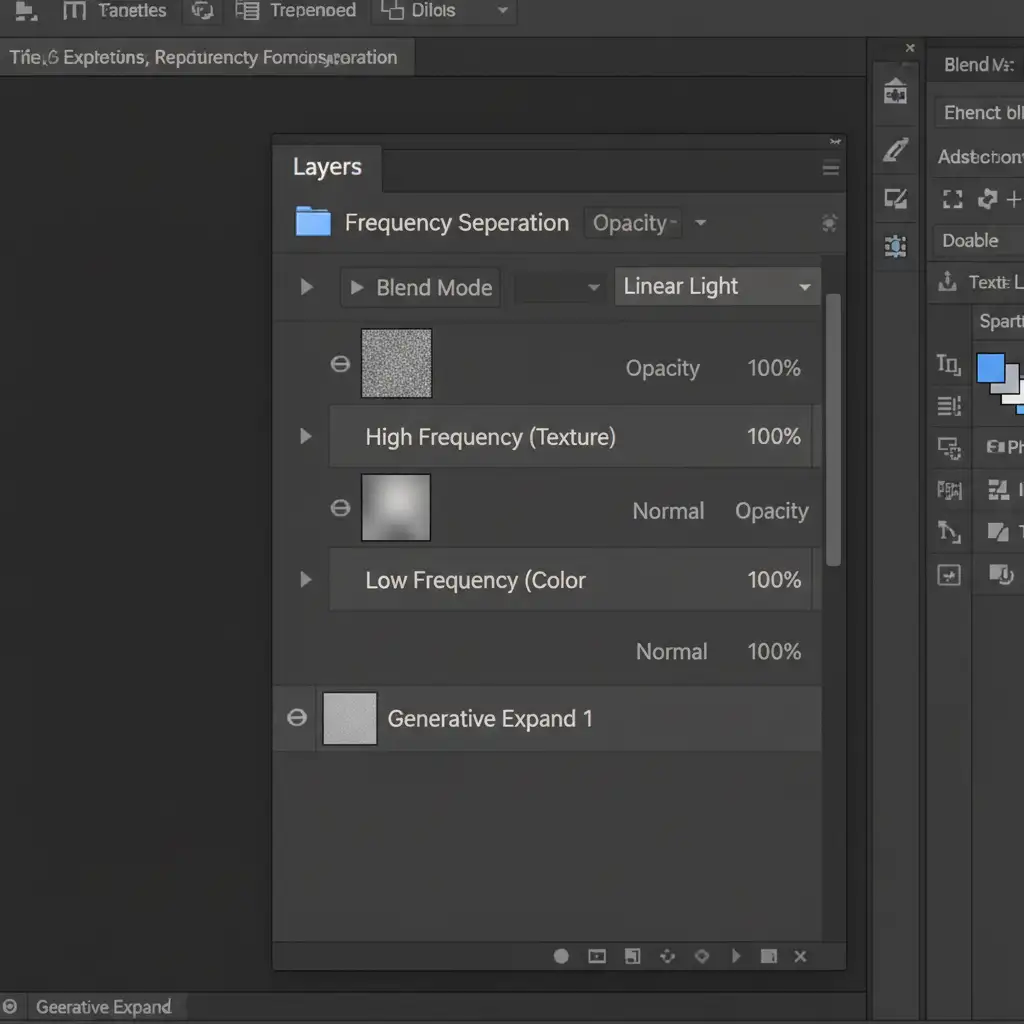The width and height of the screenshot is (1024, 1024).
Task: Toggle visibility of the blurred gray layer
Action: coord(340,508)
